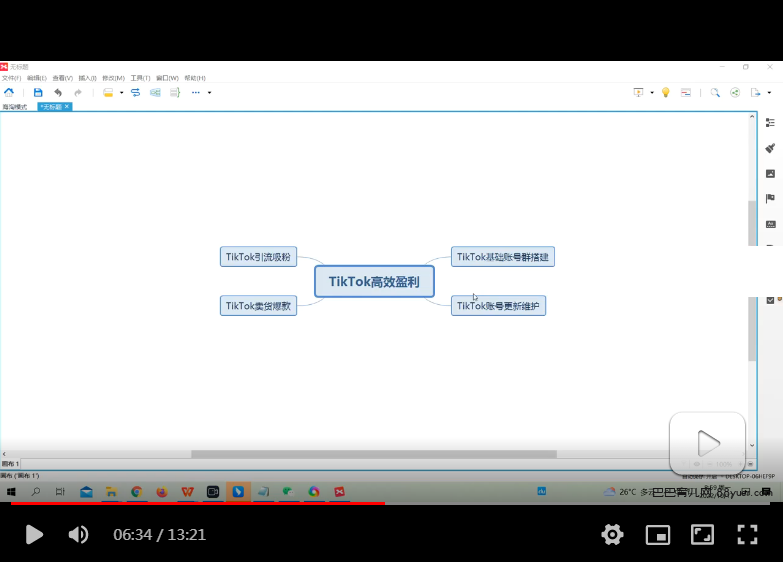Open the Format brush panel in sidebar

click(770, 148)
